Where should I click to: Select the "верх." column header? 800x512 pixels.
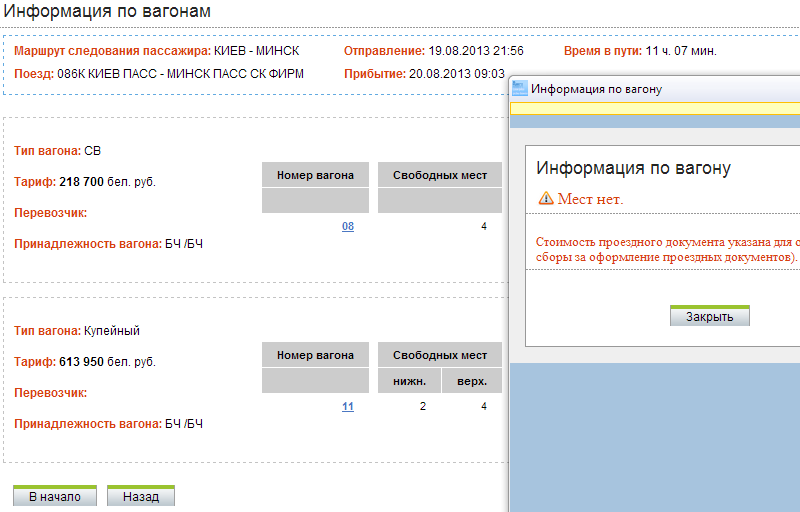(471, 381)
